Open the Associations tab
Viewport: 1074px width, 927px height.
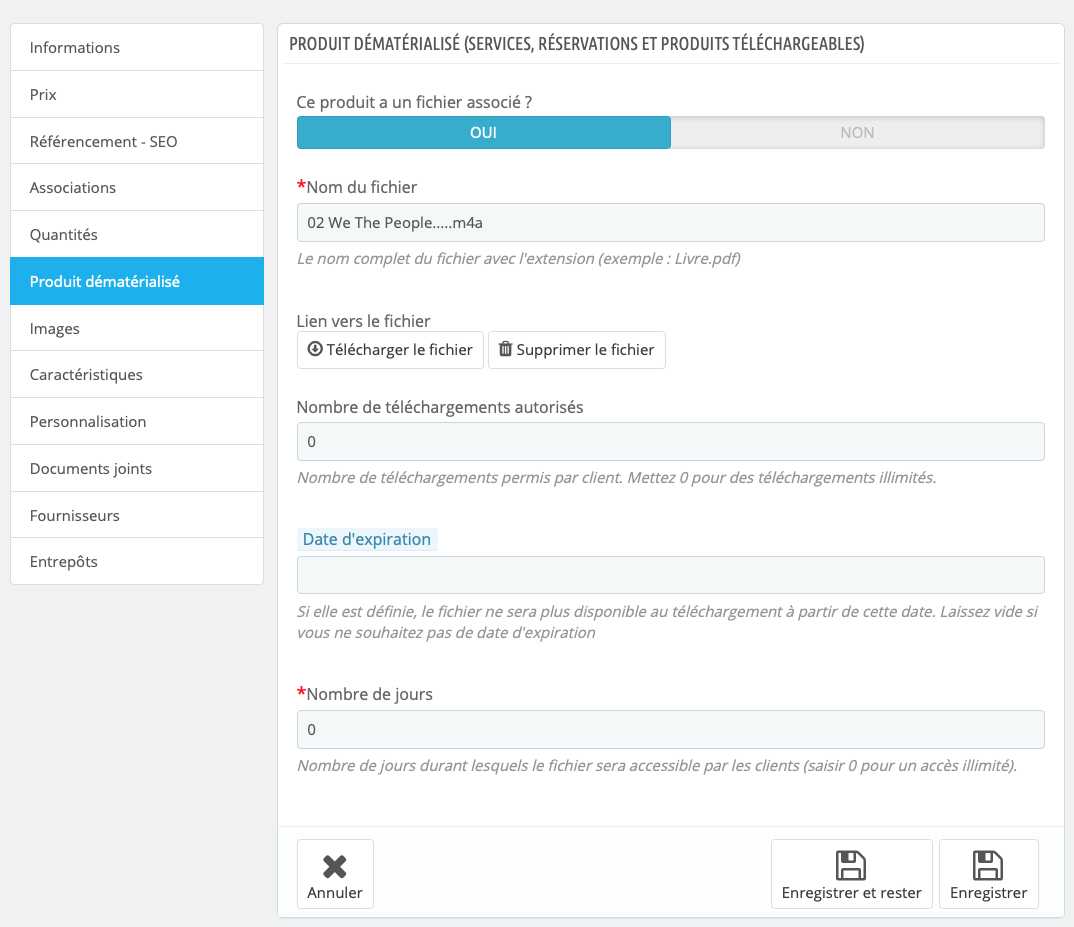[137, 188]
